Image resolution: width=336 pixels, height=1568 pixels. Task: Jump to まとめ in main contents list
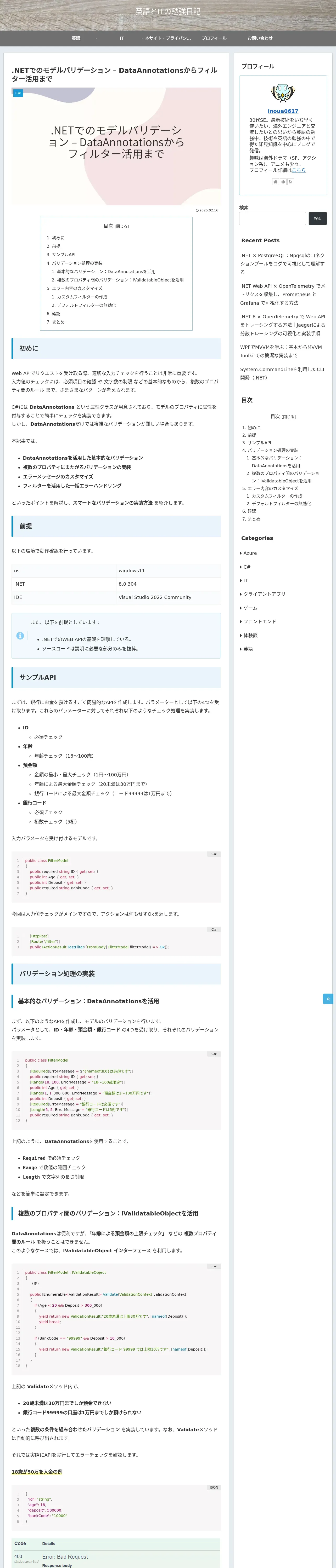click(x=58, y=322)
